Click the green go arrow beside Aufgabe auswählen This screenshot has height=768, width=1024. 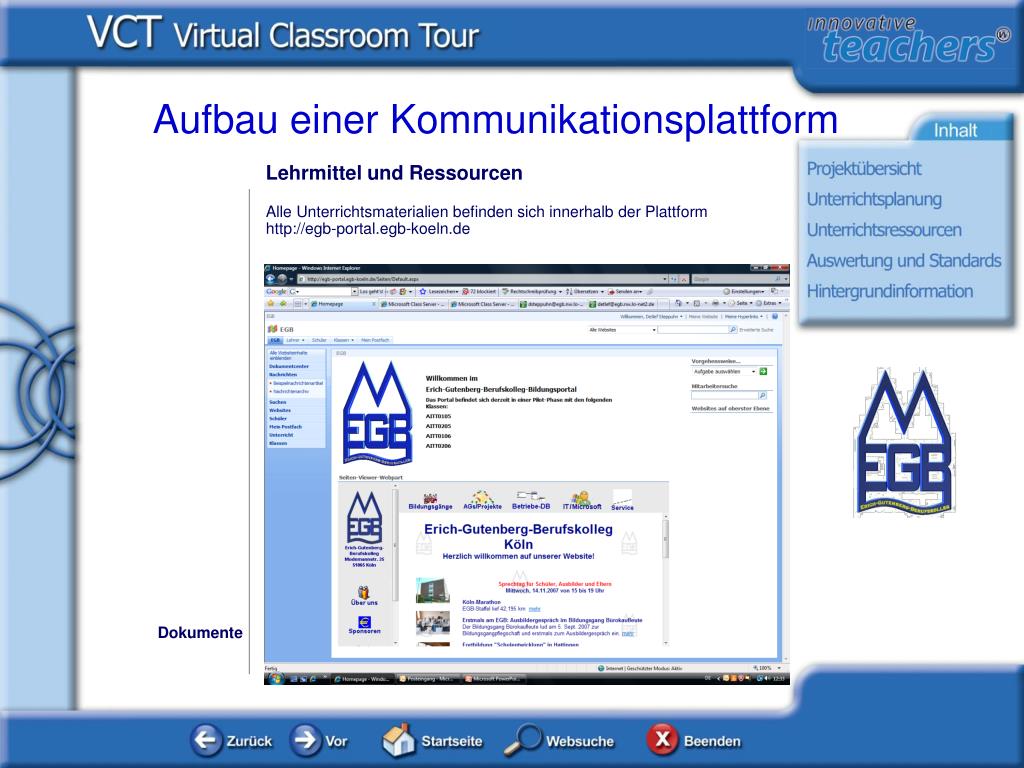(763, 371)
